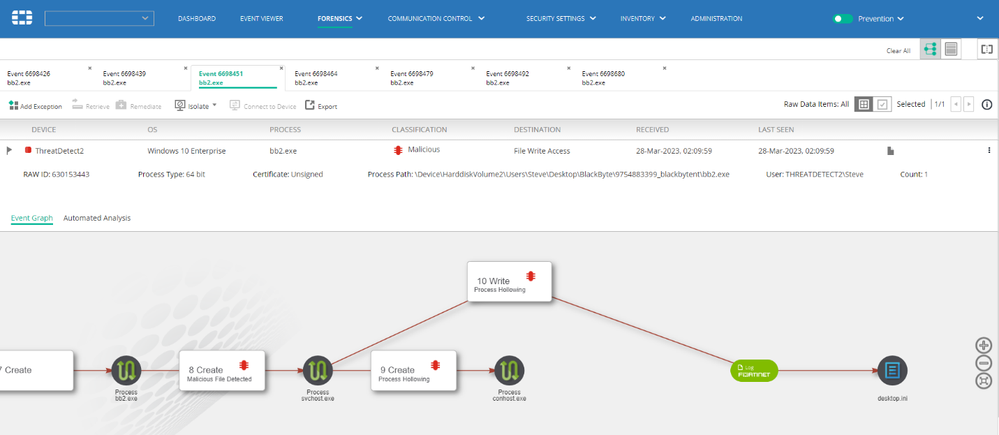999x435 pixels.
Task: Switch to table list view icon
Action: coord(951,49)
